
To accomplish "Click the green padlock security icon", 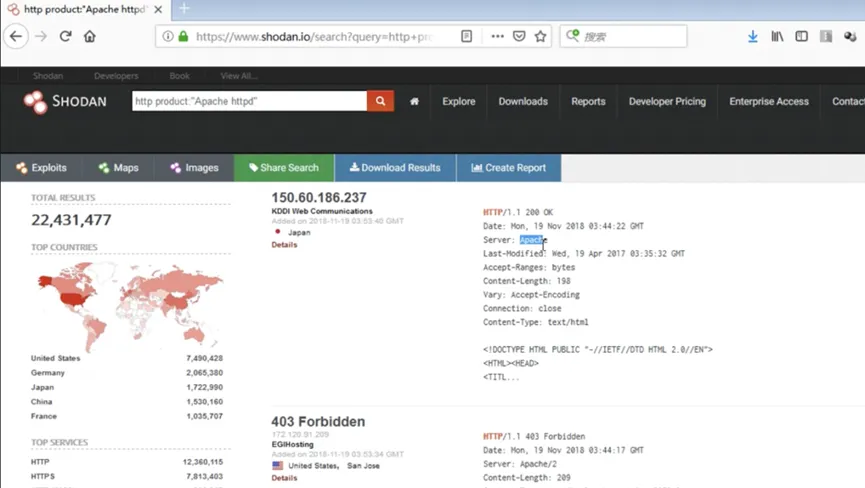I will click(x=183, y=36).
